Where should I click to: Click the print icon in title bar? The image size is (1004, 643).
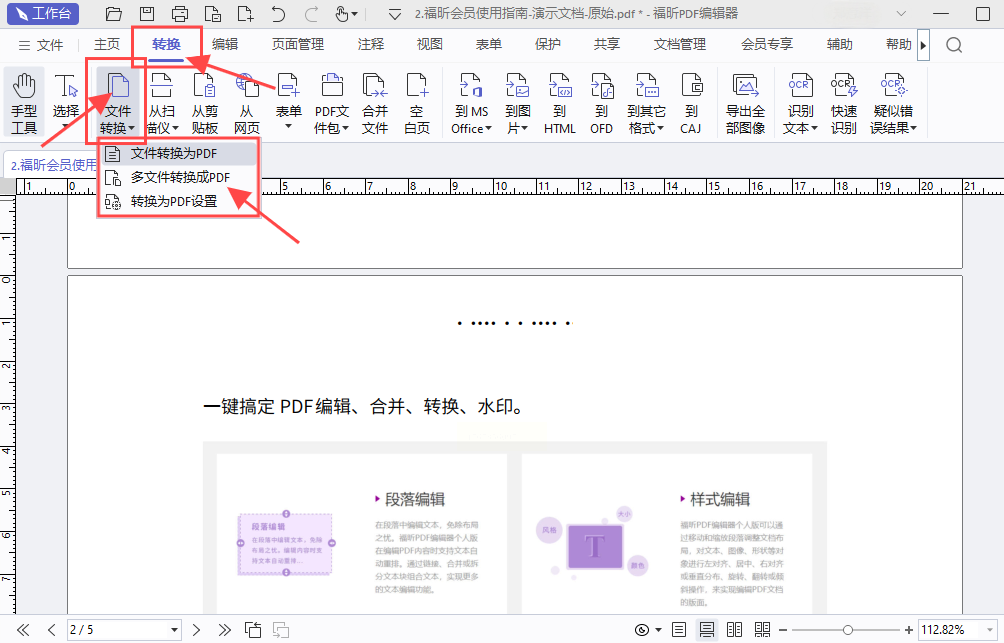[x=180, y=14]
